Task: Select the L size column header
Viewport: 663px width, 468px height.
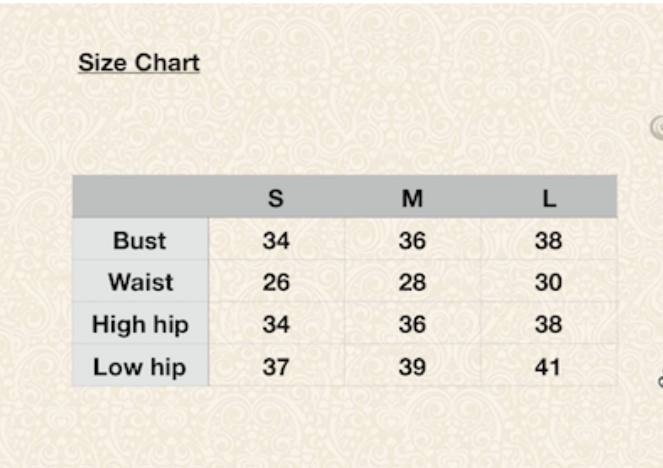Action: pos(548,198)
